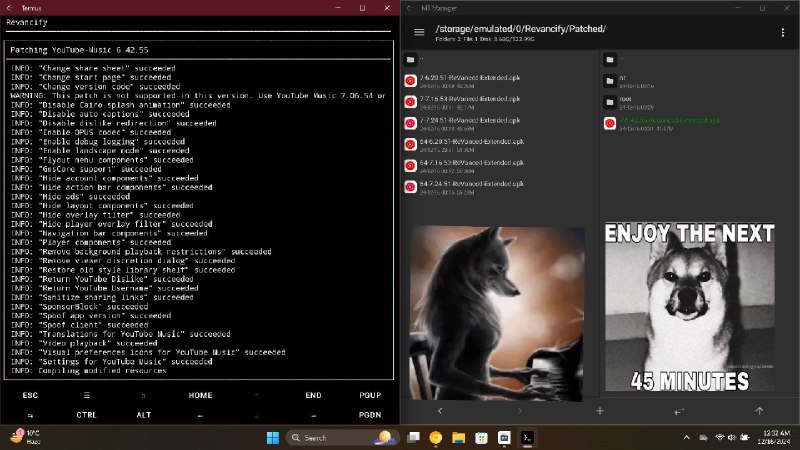The height and width of the screenshot is (450, 800).
Task: Show hidden system tray icons
Action: tap(687, 438)
